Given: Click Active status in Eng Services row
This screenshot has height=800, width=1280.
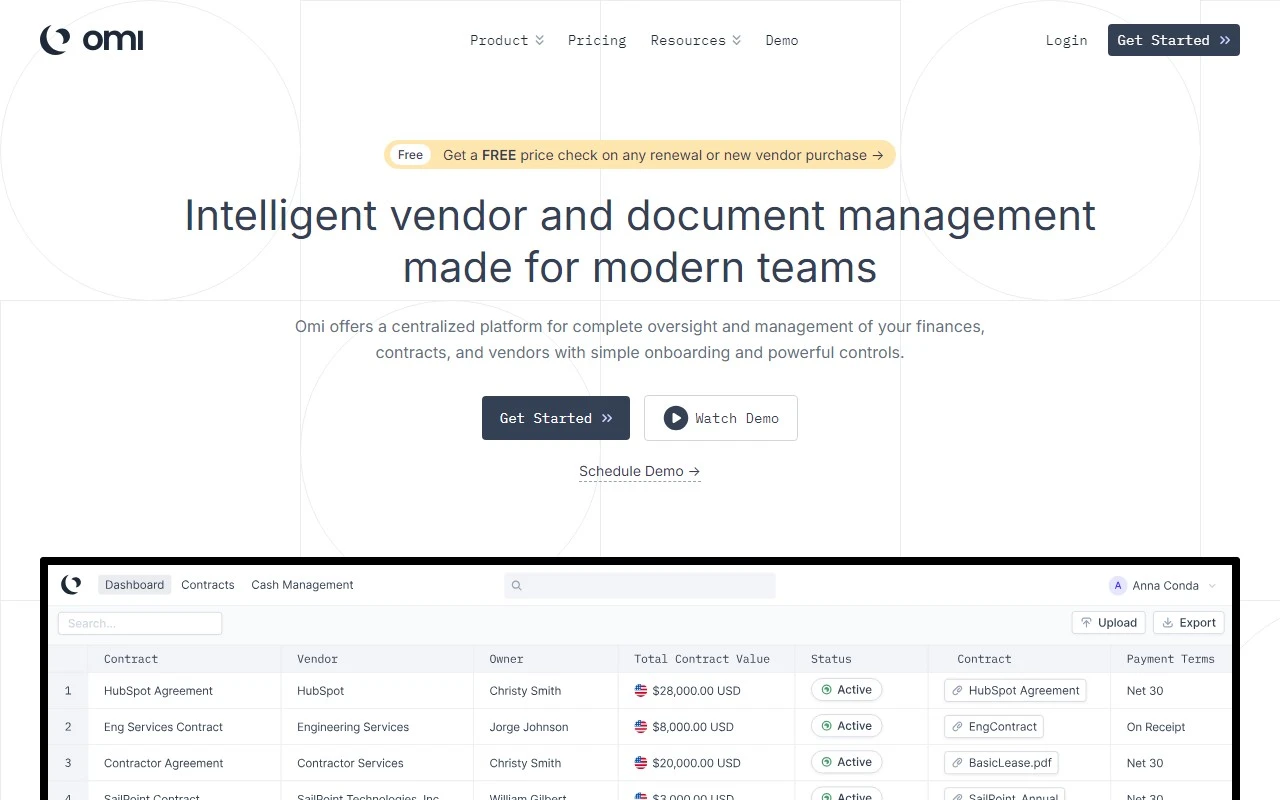Looking at the screenshot, I should (847, 726).
